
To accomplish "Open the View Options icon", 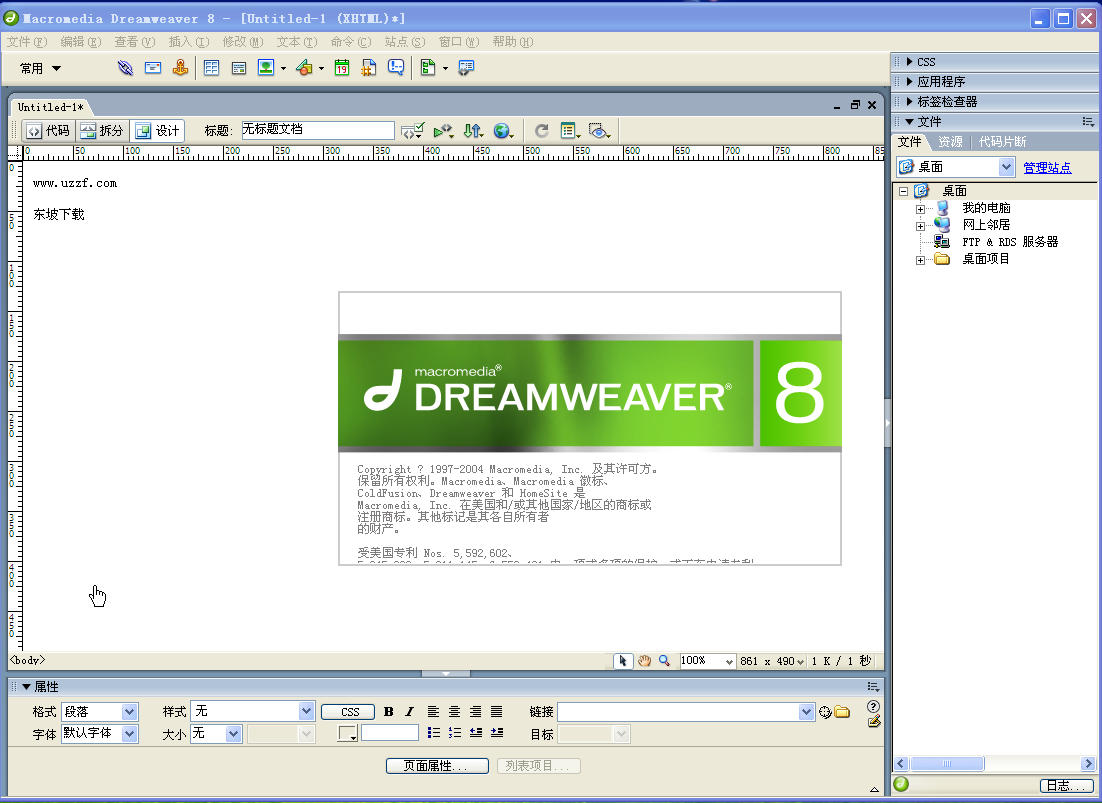I will click(570, 131).
